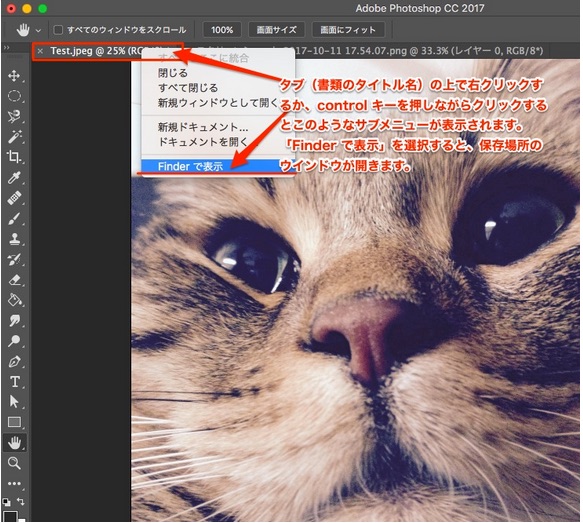583x523 pixels.
Task: Click the foreground color swatch
Action: [x=10, y=516]
